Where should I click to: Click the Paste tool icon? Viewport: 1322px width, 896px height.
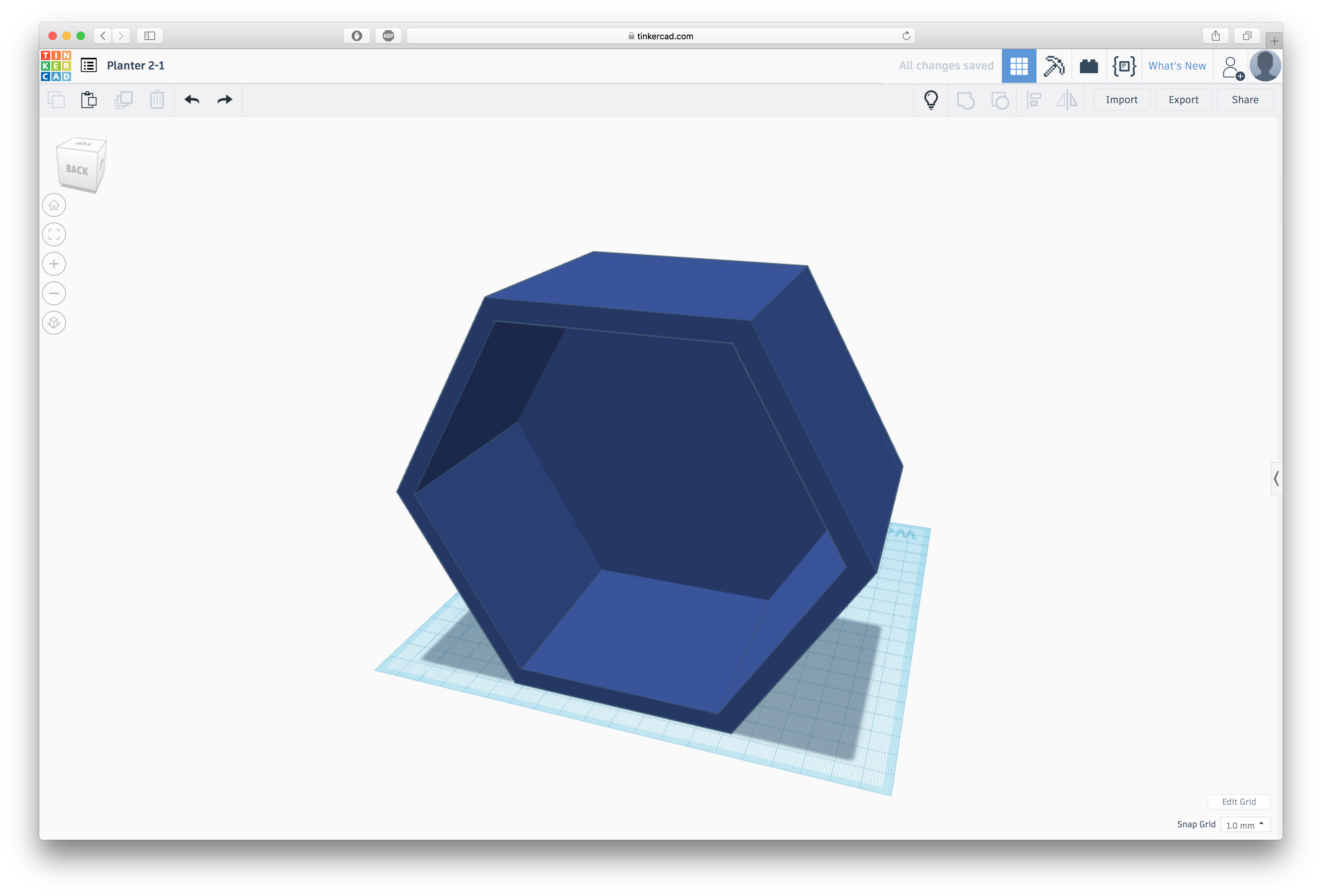[89, 100]
